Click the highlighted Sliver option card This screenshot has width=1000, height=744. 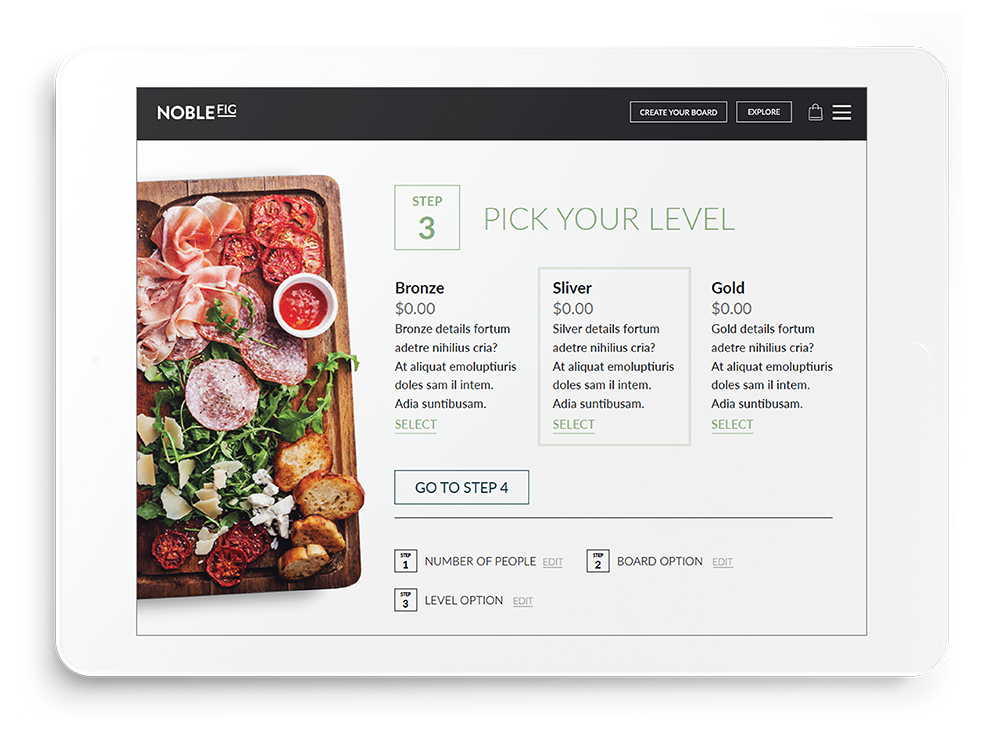point(614,356)
